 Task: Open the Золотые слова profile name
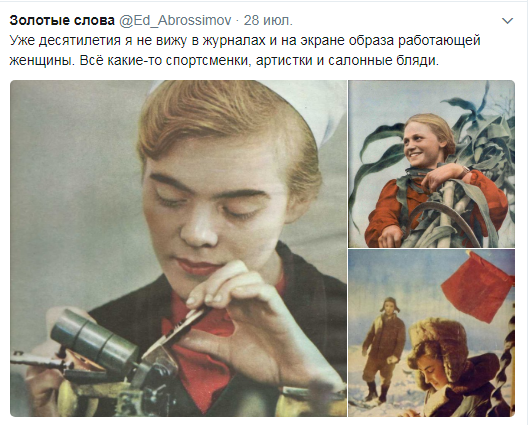[x=62, y=21]
